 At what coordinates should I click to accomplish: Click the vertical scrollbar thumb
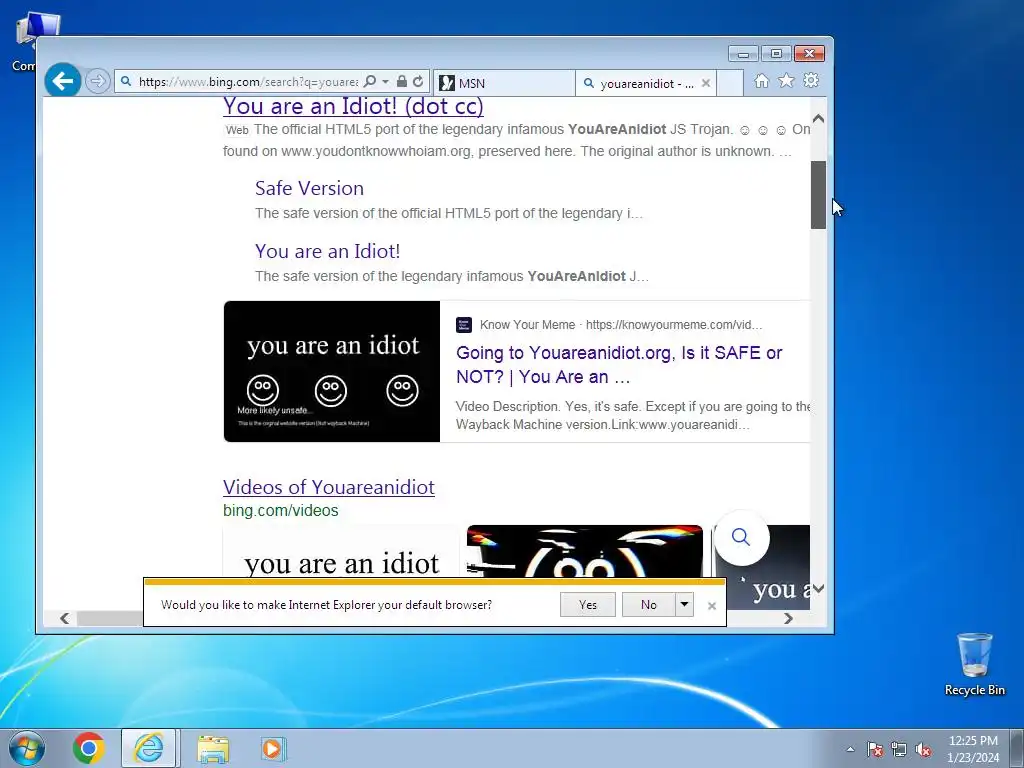click(x=818, y=195)
